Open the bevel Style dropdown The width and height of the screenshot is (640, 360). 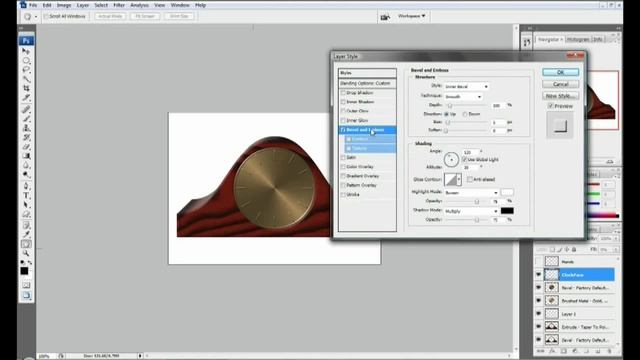466,87
